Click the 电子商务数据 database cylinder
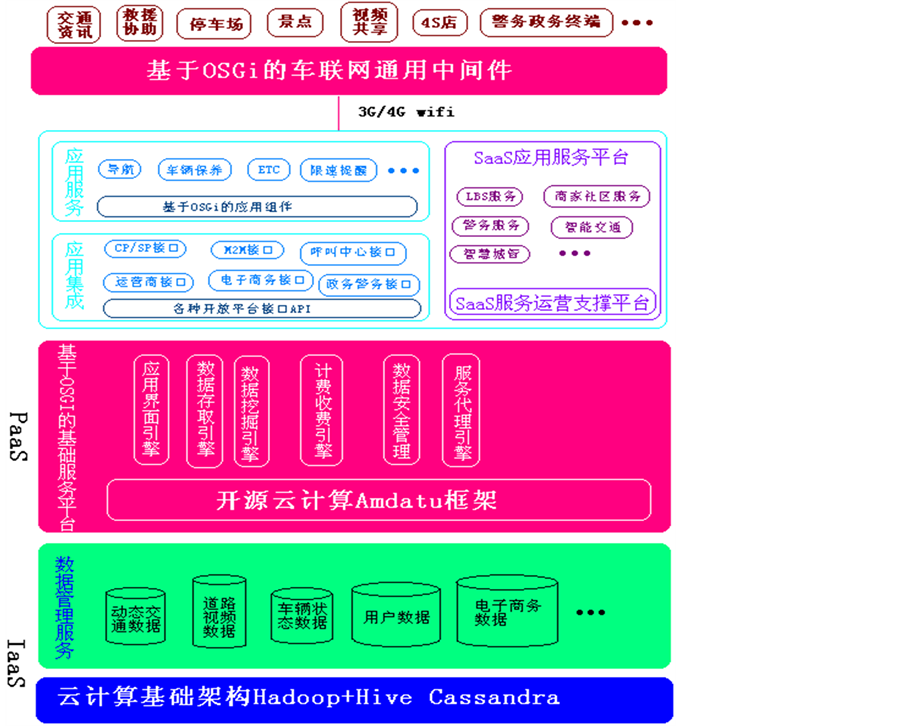This screenshot has height=726, width=903. (507, 612)
